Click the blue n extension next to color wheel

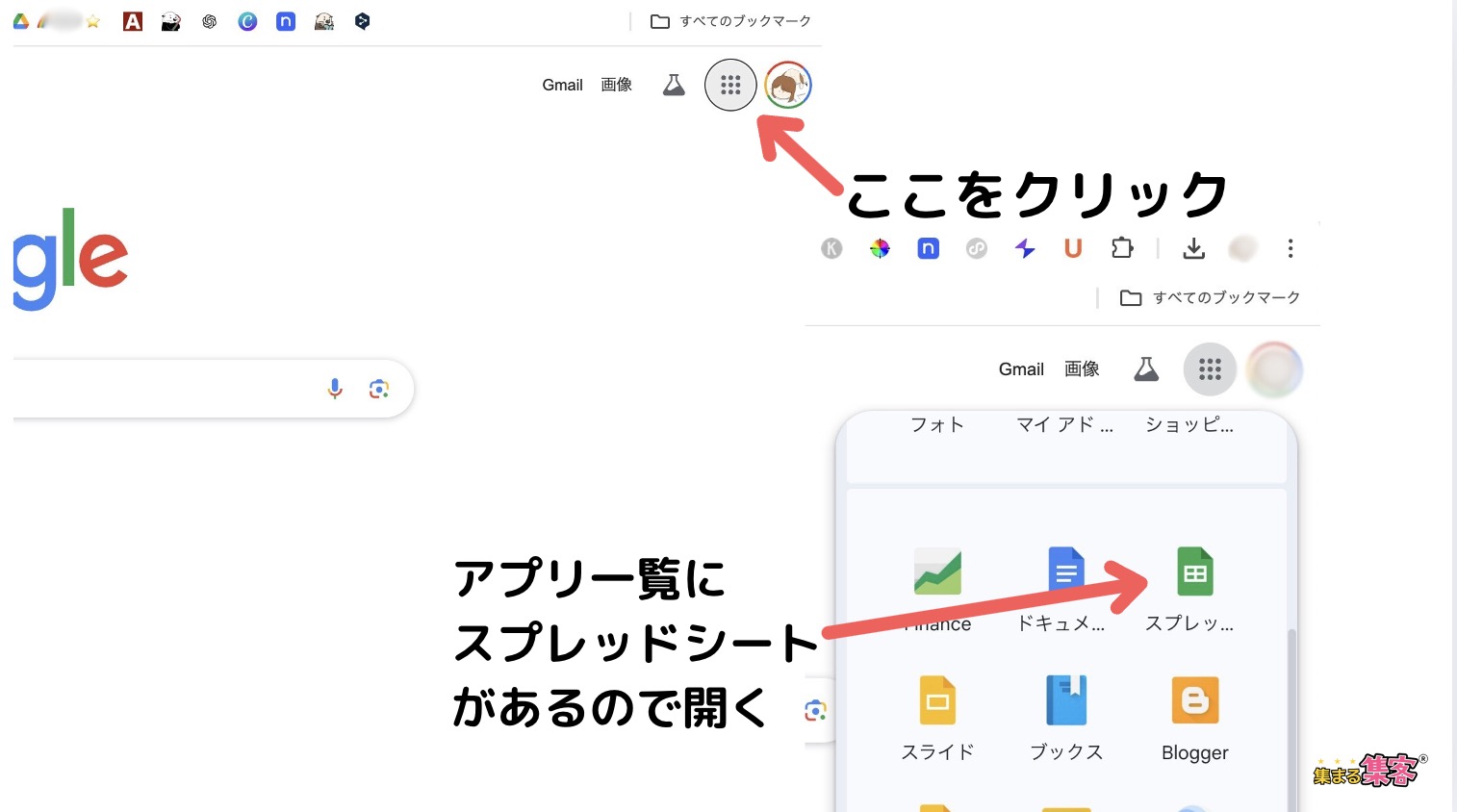[928, 248]
